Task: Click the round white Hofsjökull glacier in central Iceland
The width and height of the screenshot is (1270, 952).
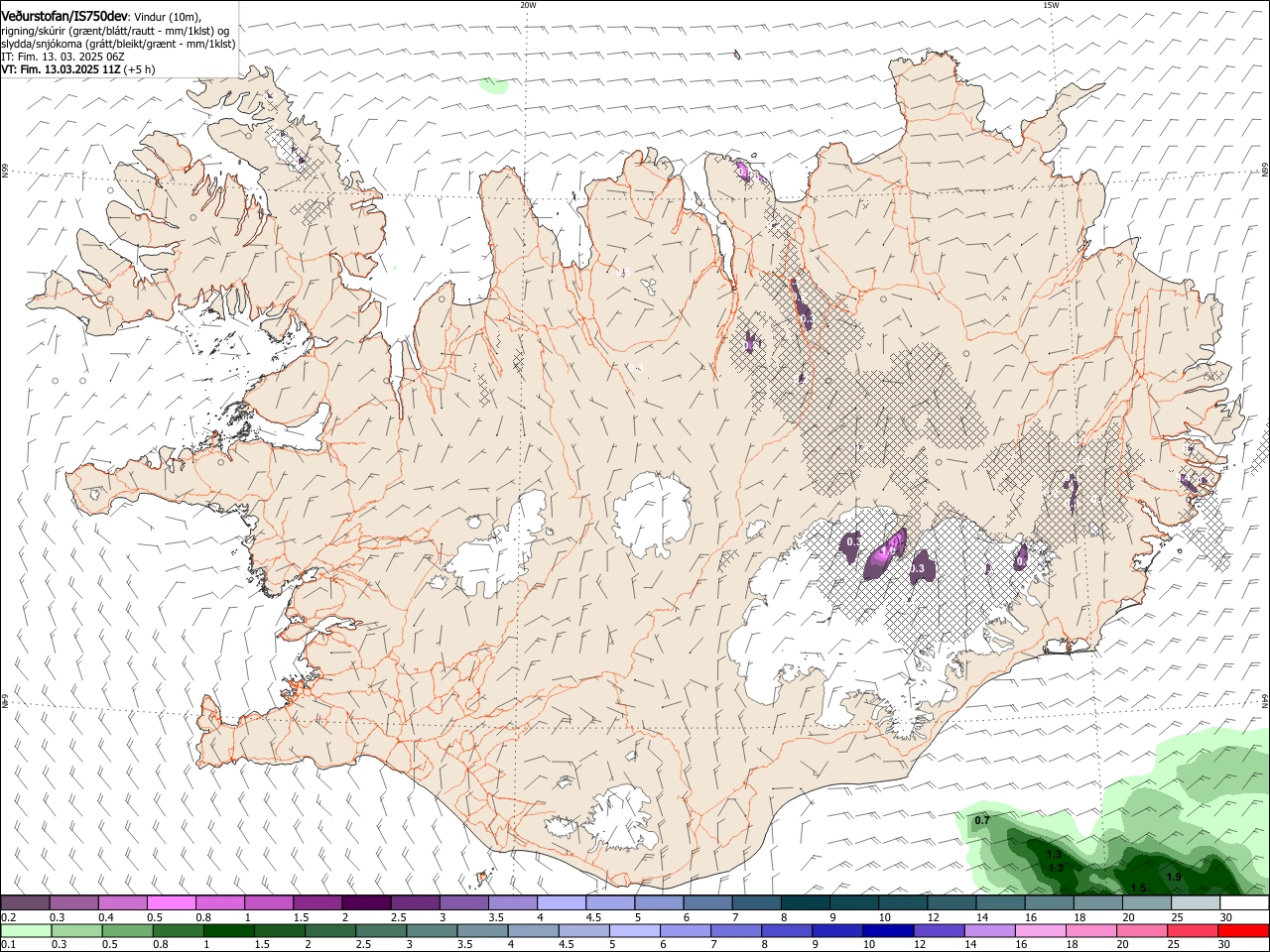Action: pyautogui.click(x=652, y=513)
